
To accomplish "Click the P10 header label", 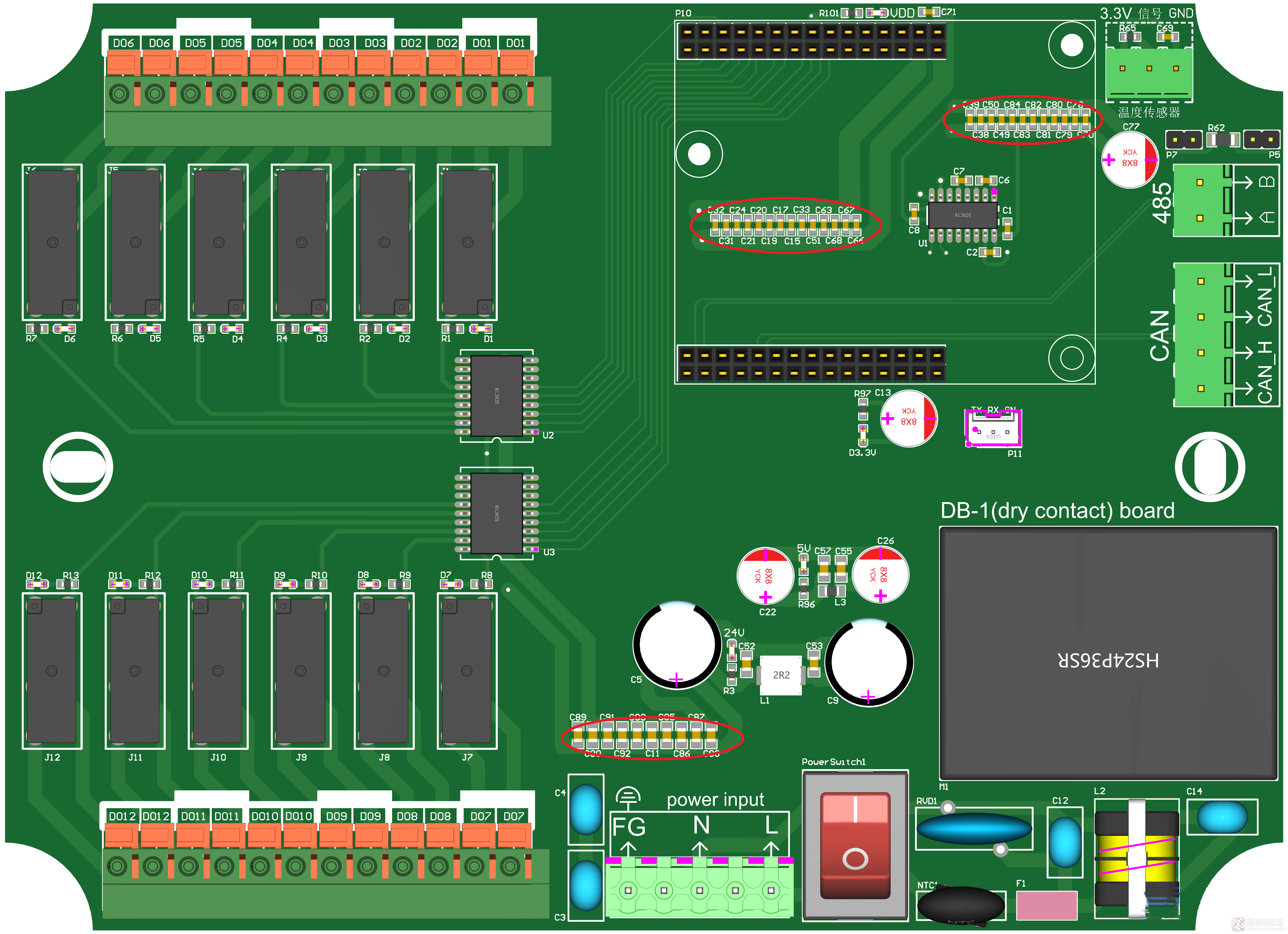I will click(x=683, y=13).
